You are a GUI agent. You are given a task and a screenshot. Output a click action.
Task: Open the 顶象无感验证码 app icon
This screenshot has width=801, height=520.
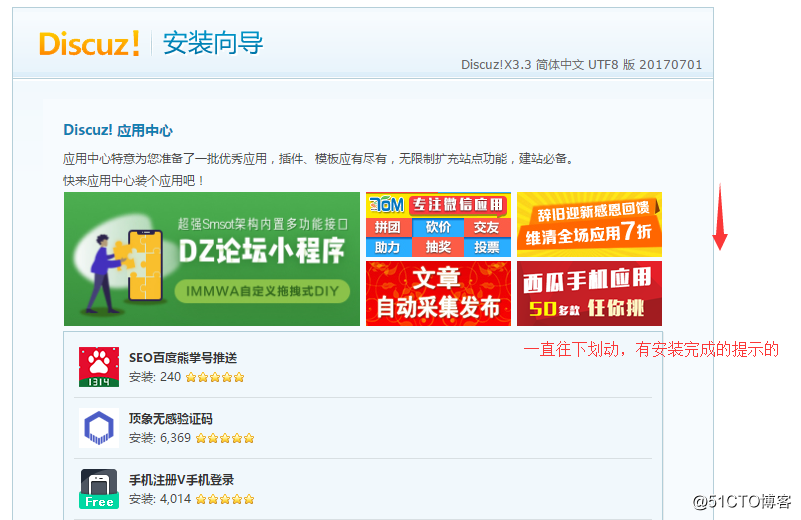click(99, 428)
